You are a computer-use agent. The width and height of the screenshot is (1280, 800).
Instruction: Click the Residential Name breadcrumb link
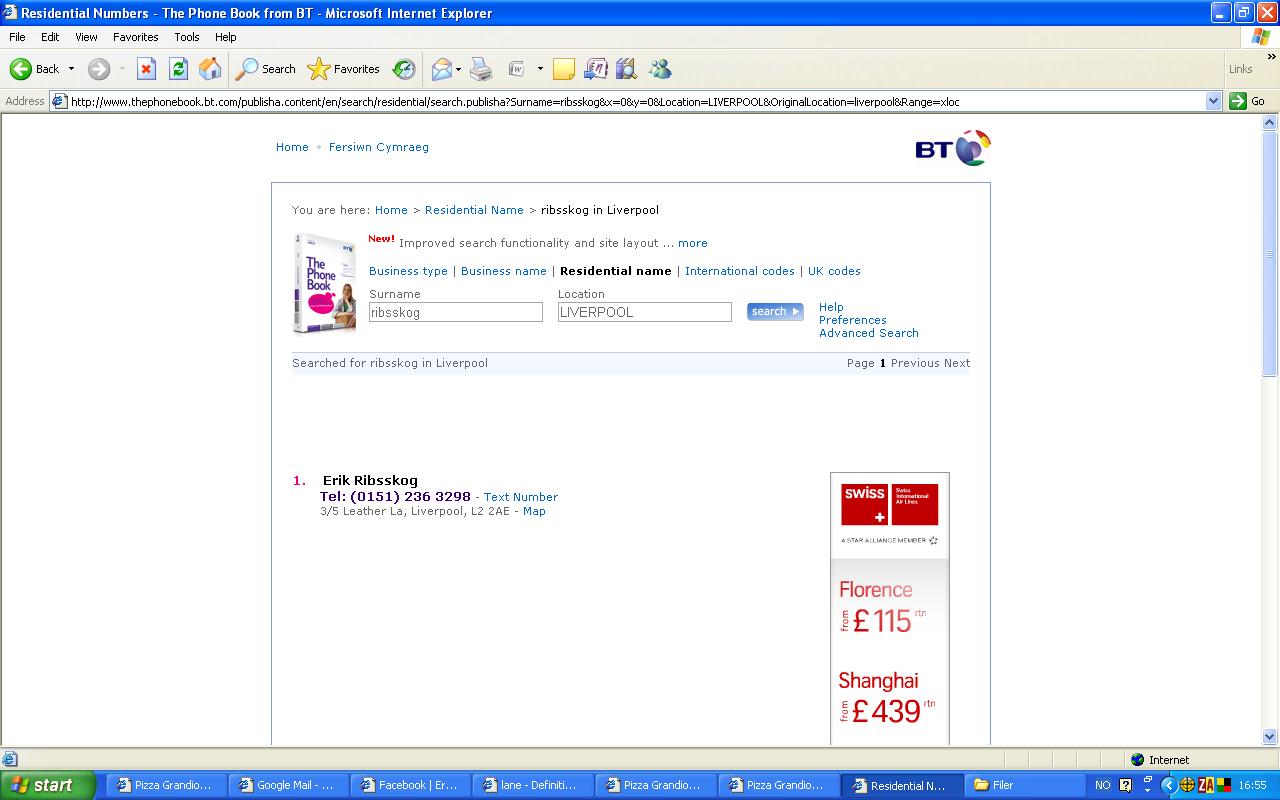pos(474,210)
